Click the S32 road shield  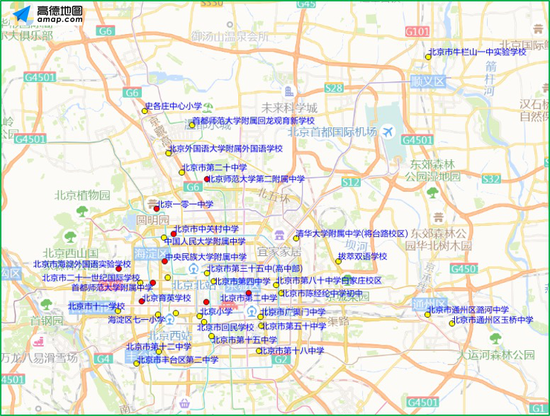(491, 179)
